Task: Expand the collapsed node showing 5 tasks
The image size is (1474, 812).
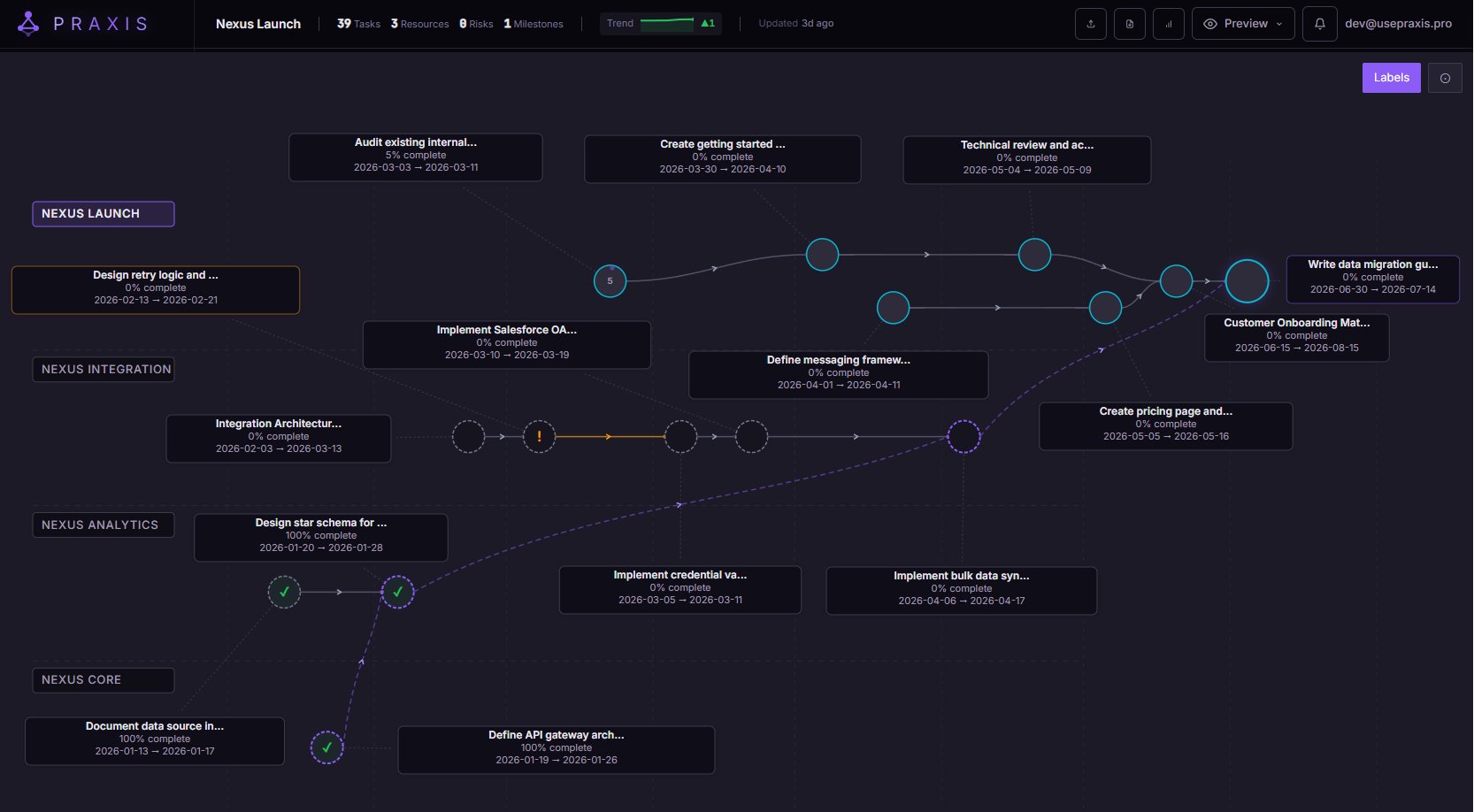Action: point(610,280)
